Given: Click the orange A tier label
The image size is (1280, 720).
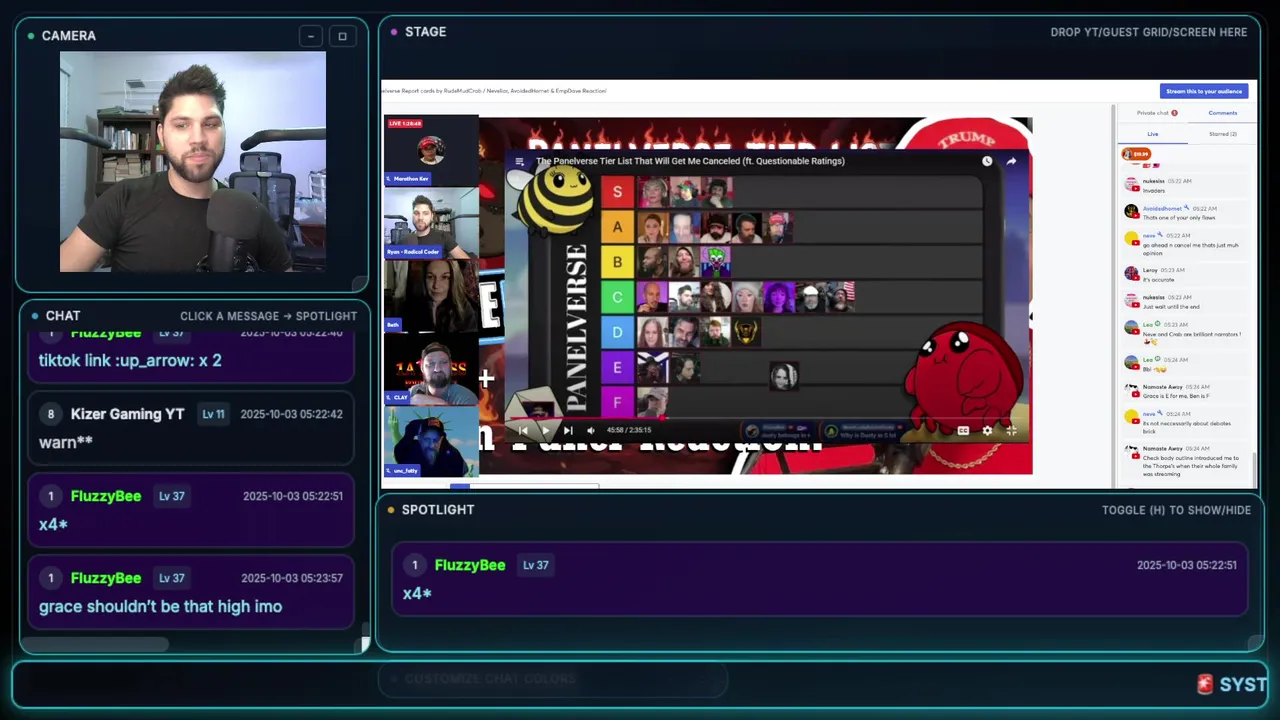Looking at the screenshot, I should (617, 227).
